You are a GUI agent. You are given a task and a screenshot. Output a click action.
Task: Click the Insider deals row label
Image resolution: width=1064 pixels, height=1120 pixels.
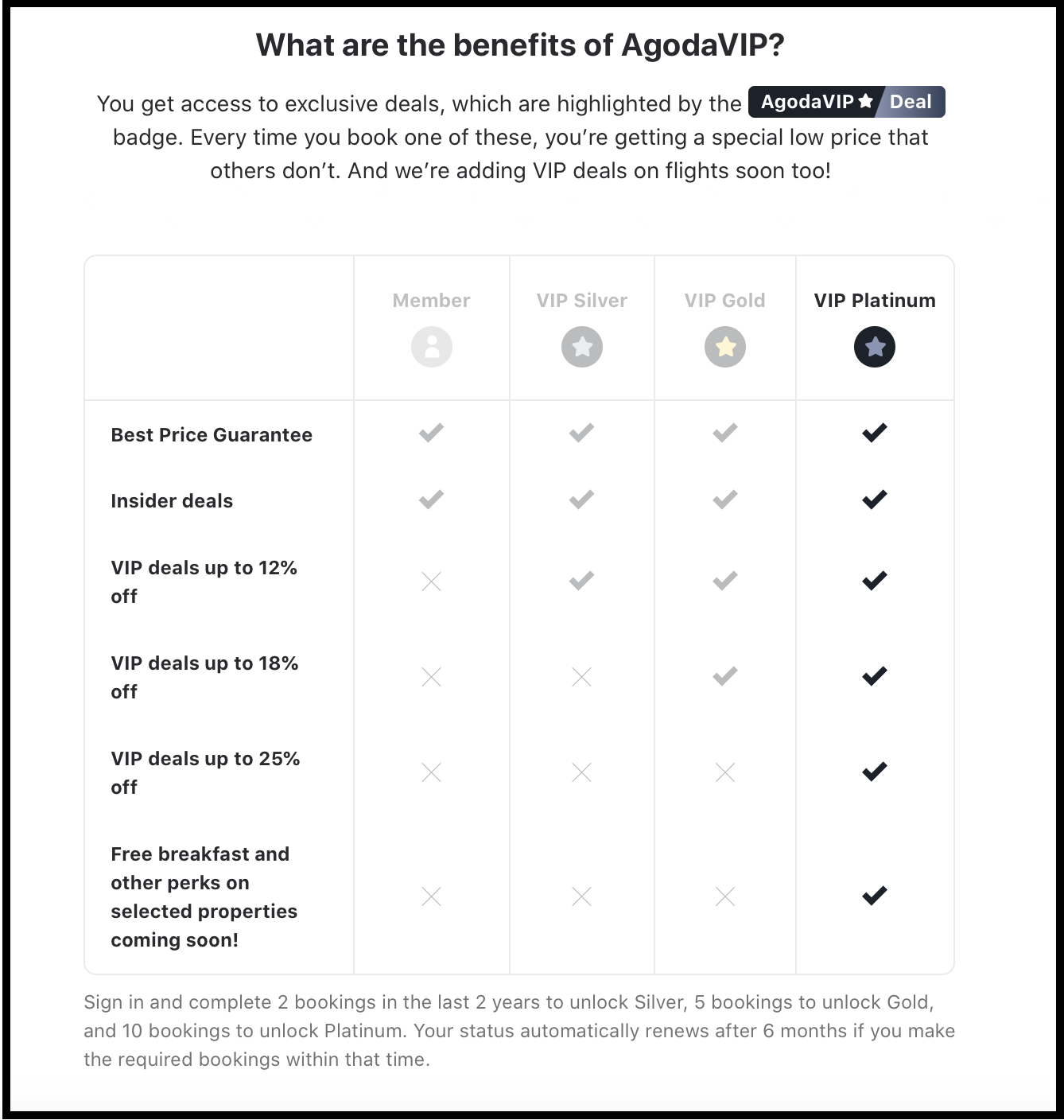coord(172,501)
